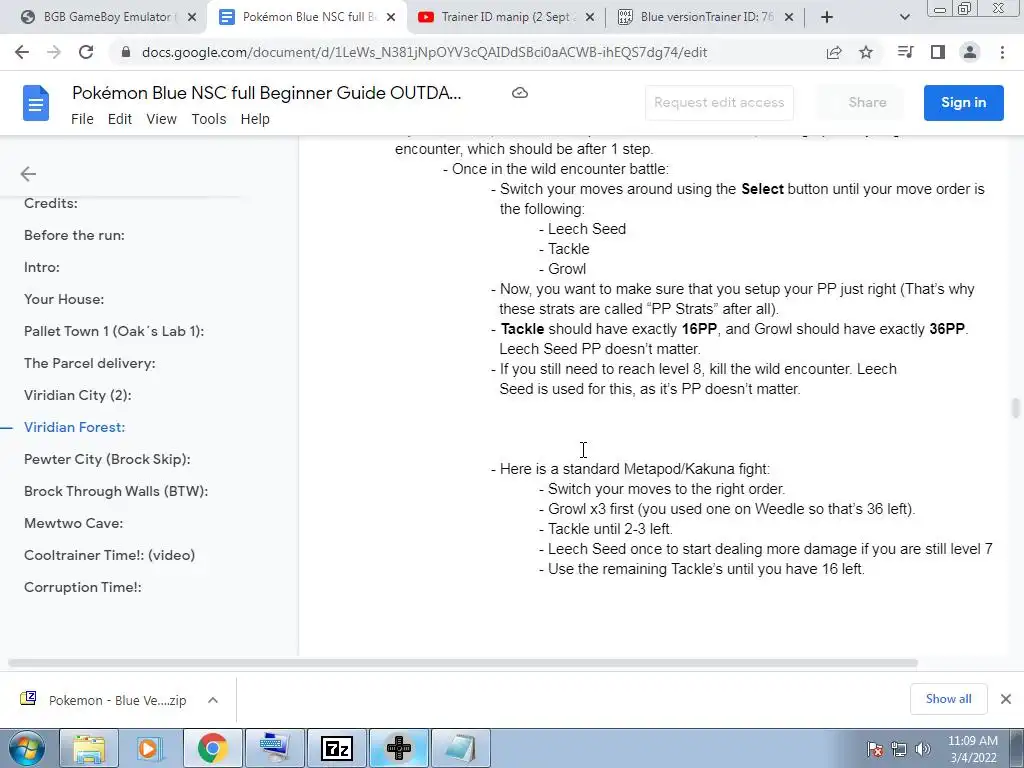This screenshot has height=768, width=1024.
Task: Open the Tools menu
Action: 208,119
